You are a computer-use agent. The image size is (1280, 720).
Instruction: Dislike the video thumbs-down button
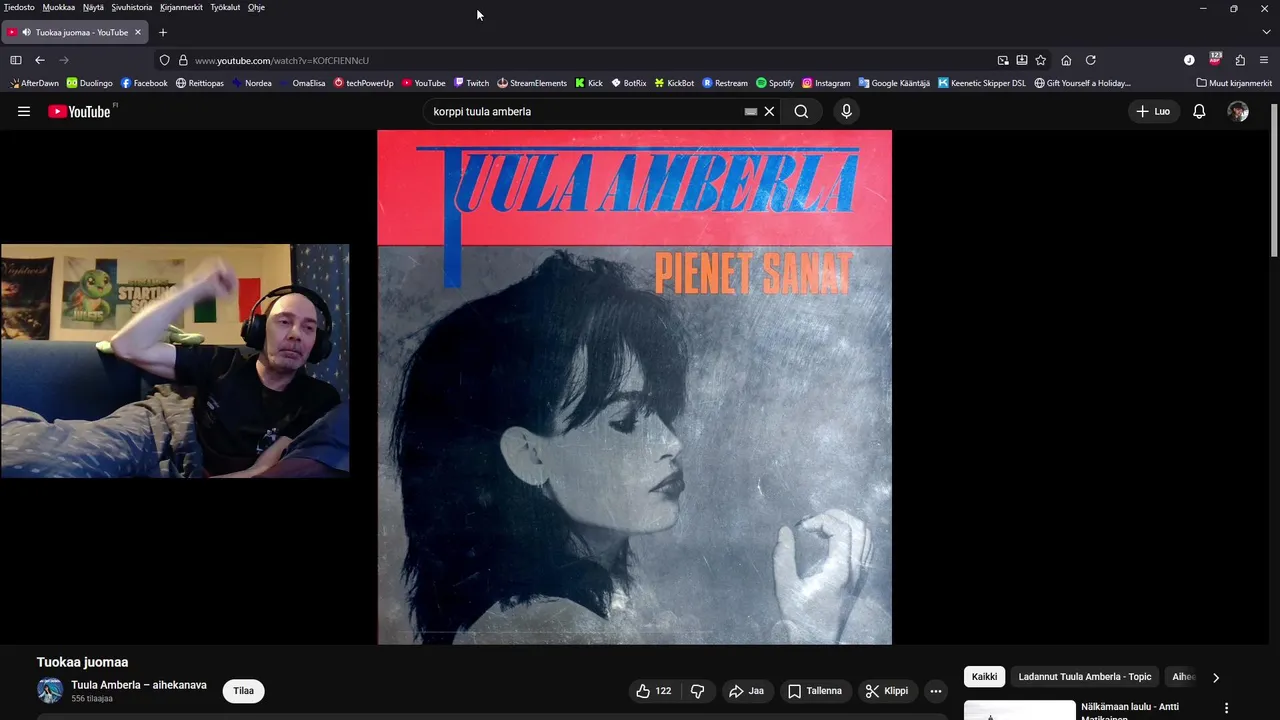point(698,691)
